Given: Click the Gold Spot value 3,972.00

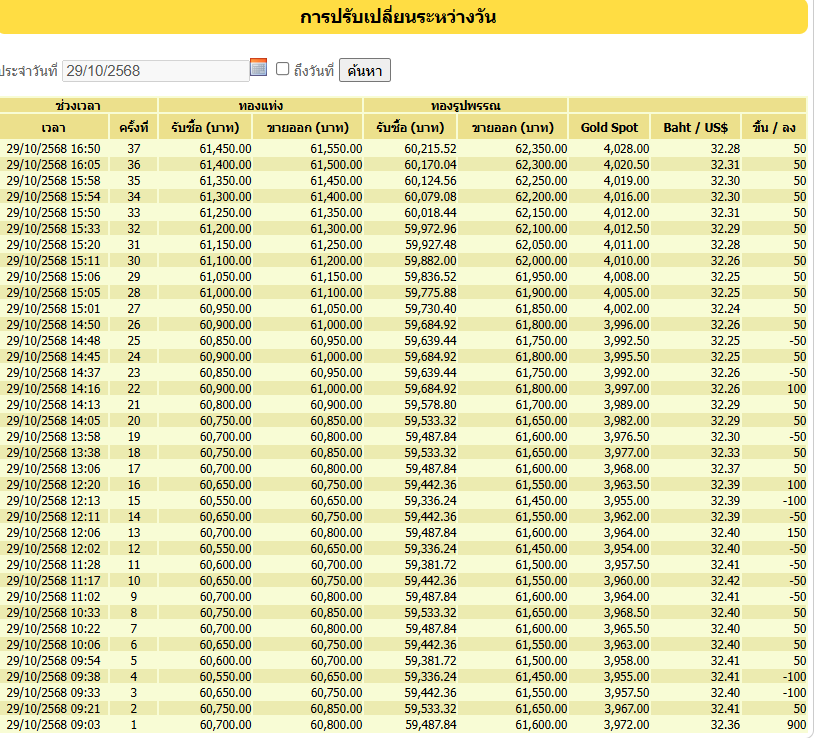Looking at the screenshot, I should pyautogui.click(x=626, y=725).
